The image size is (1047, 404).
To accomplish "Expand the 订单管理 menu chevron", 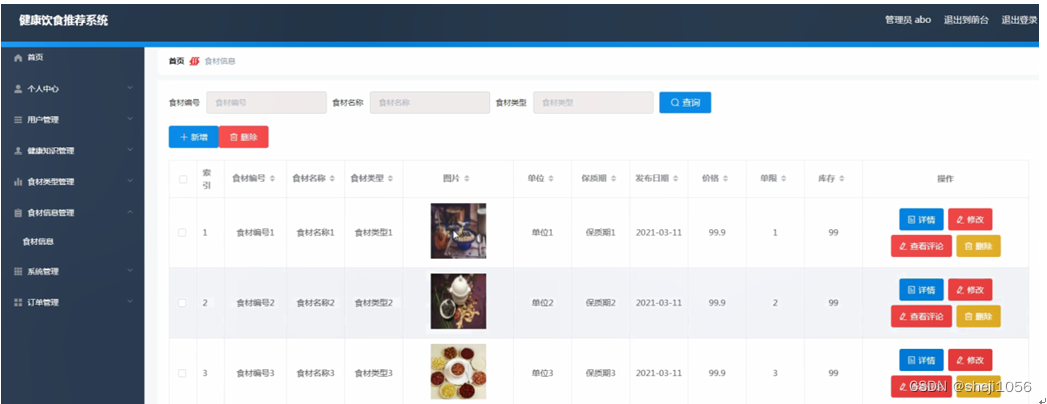I will (130, 302).
